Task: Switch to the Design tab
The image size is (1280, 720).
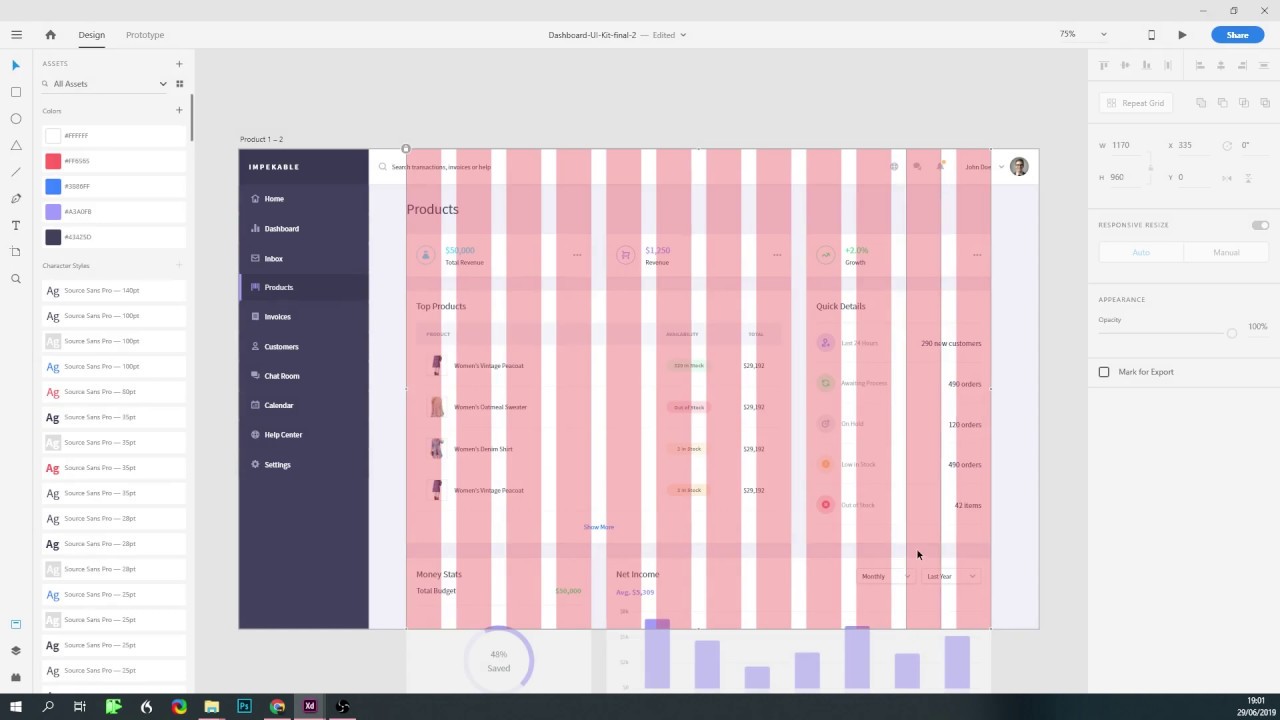Action: (91, 35)
